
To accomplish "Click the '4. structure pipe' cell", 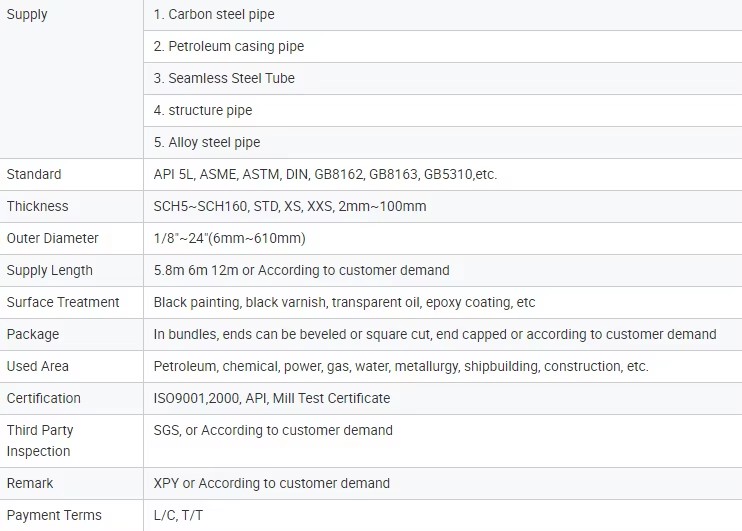I will point(443,110).
